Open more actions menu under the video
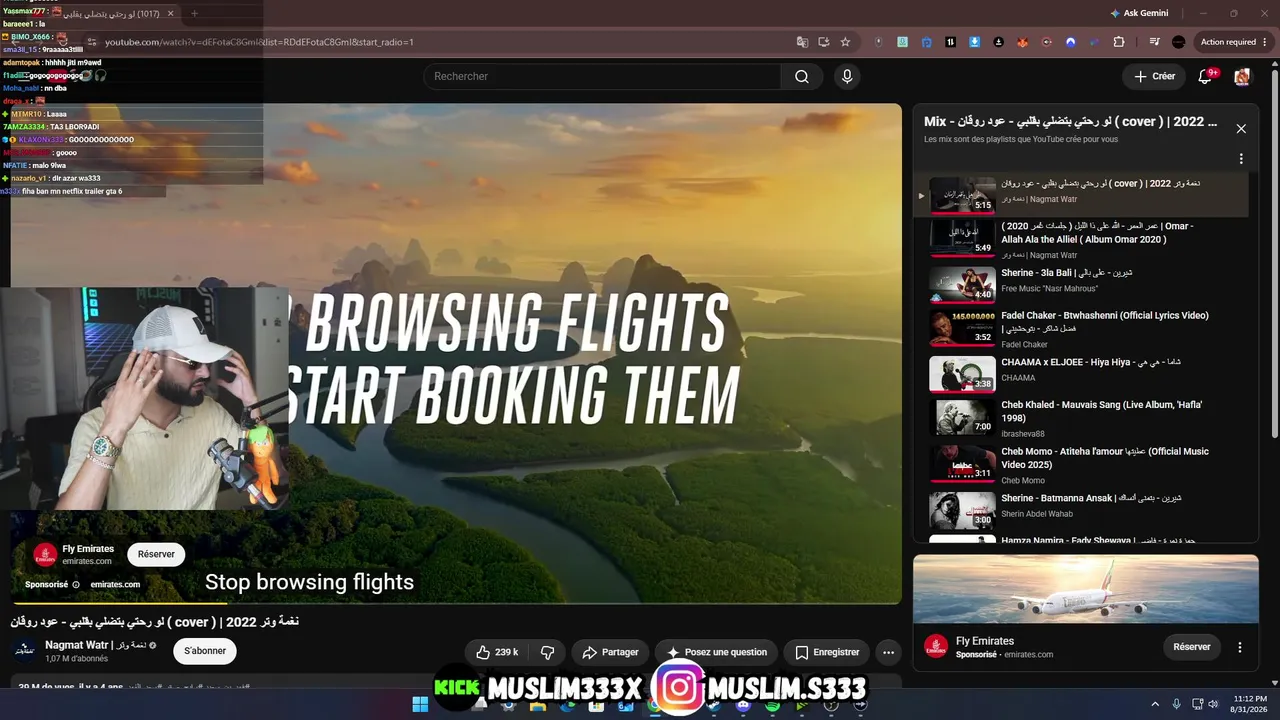Viewport: 1280px width, 720px height. coord(888,652)
